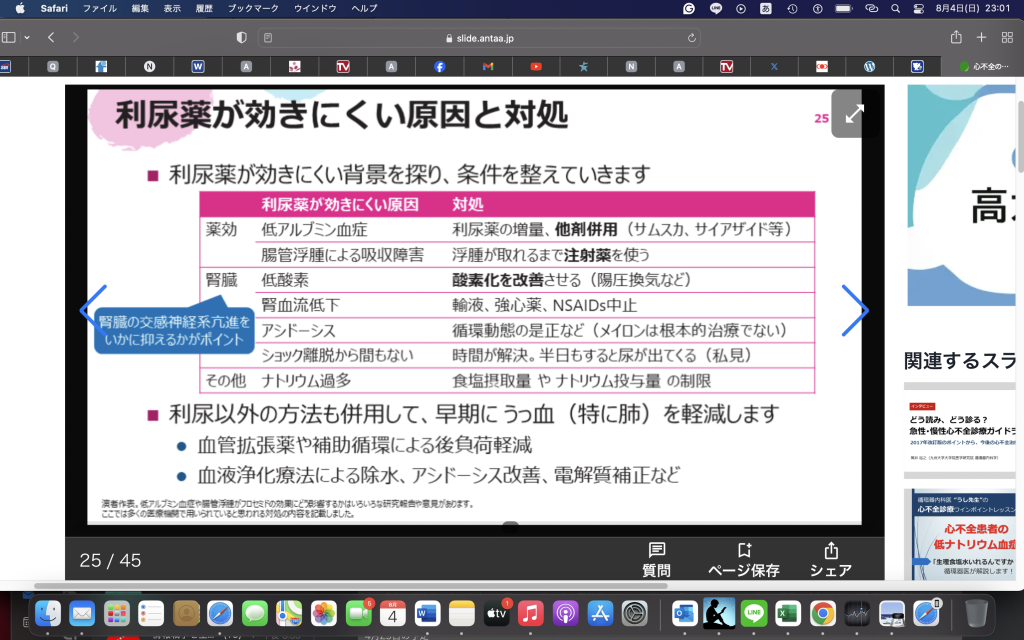Open a new Safari tab
Image resolution: width=1024 pixels, height=640 pixels.
(x=981, y=37)
